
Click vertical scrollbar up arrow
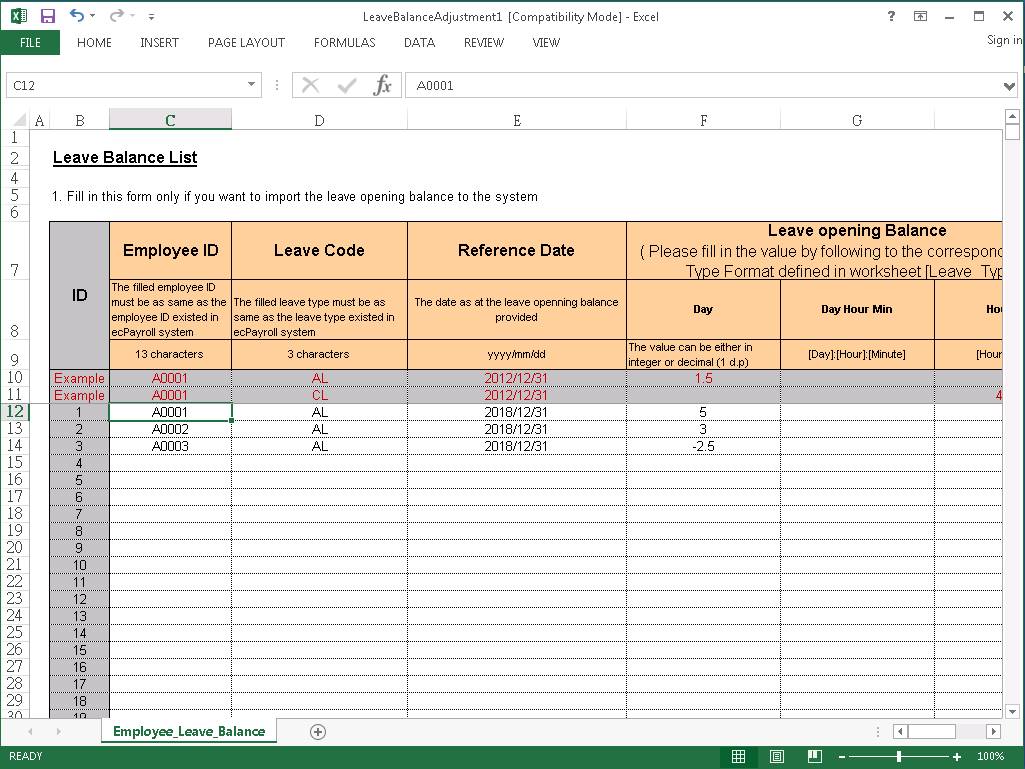1013,116
